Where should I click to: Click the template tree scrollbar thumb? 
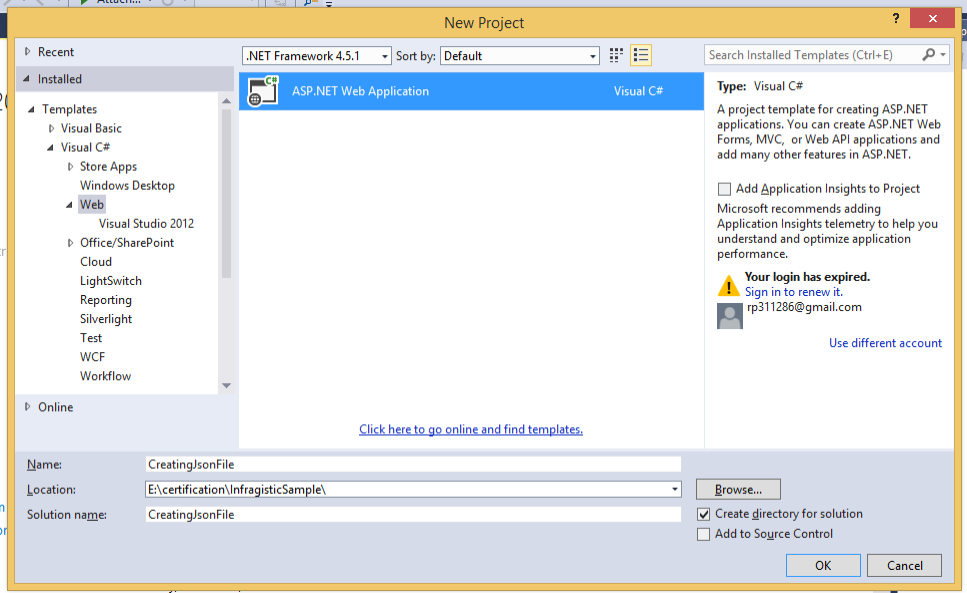226,194
